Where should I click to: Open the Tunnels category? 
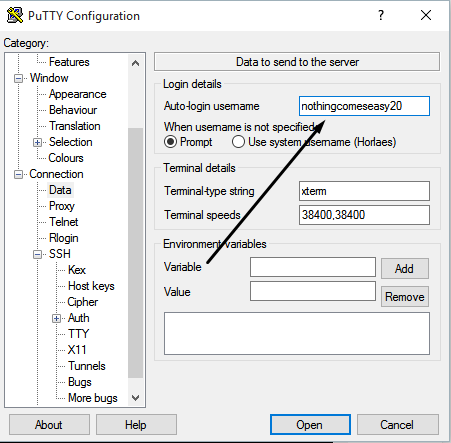point(87,366)
